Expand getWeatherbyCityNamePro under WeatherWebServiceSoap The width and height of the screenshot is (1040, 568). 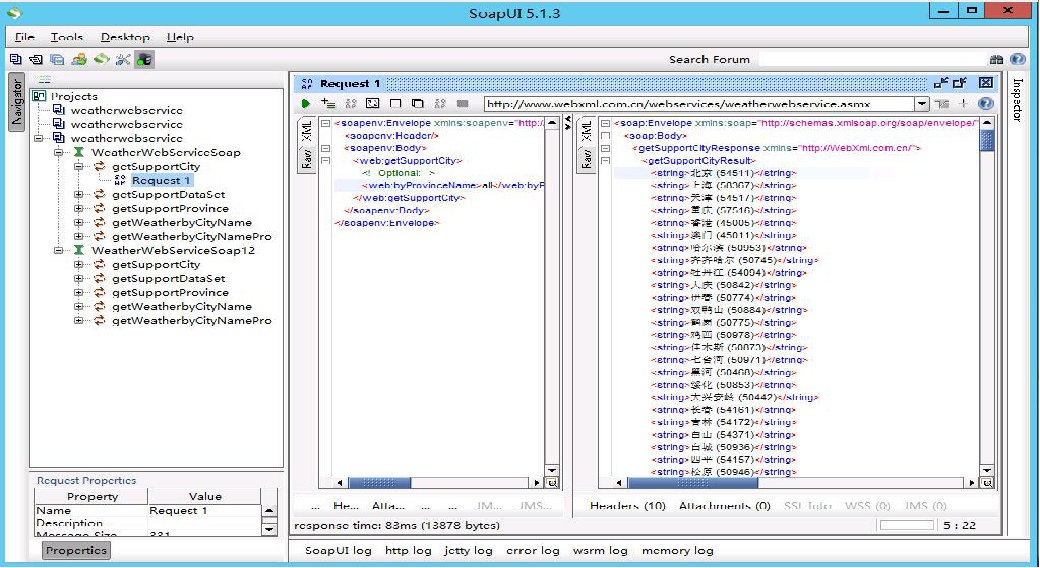click(79, 236)
